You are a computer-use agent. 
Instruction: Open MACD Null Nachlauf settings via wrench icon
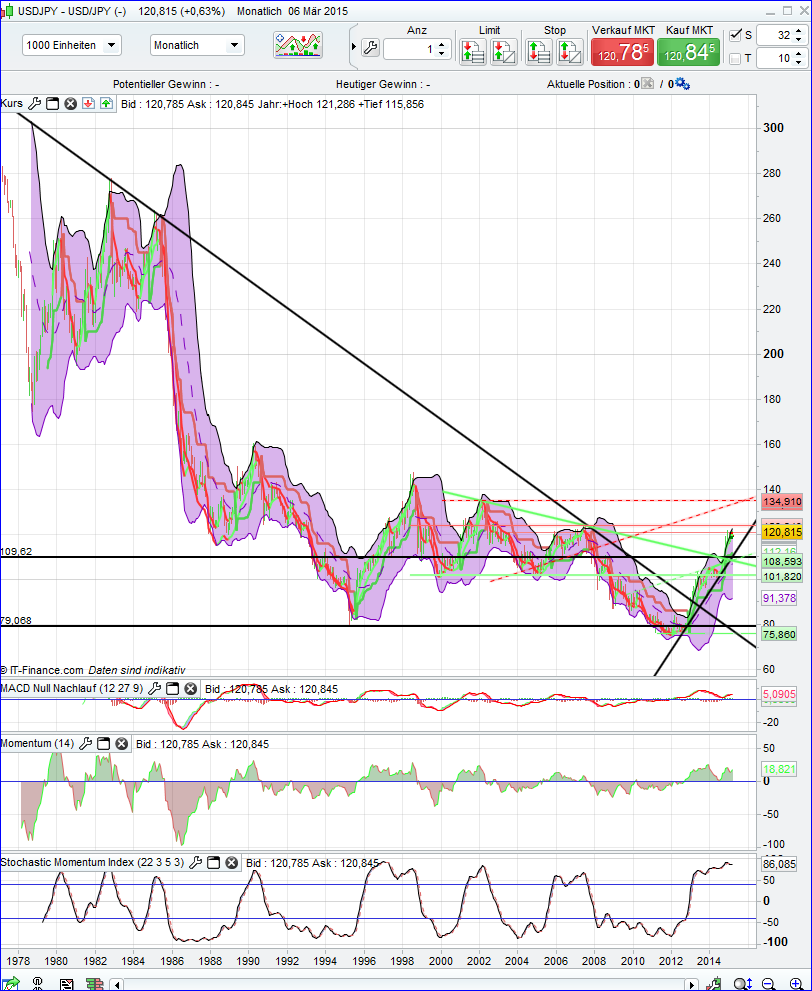pyautogui.click(x=155, y=688)
